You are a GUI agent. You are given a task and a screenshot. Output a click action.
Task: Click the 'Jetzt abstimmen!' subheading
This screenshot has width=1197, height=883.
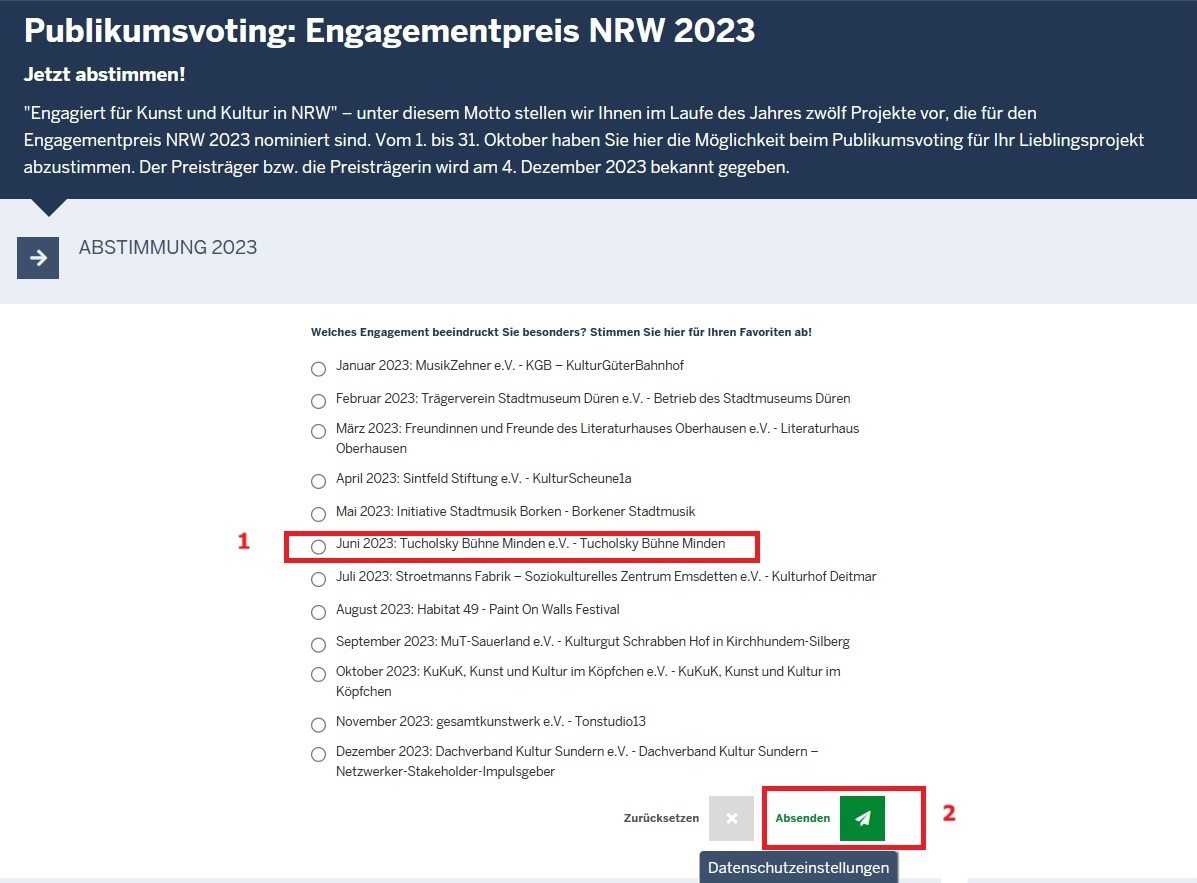(x=105, y=75)
